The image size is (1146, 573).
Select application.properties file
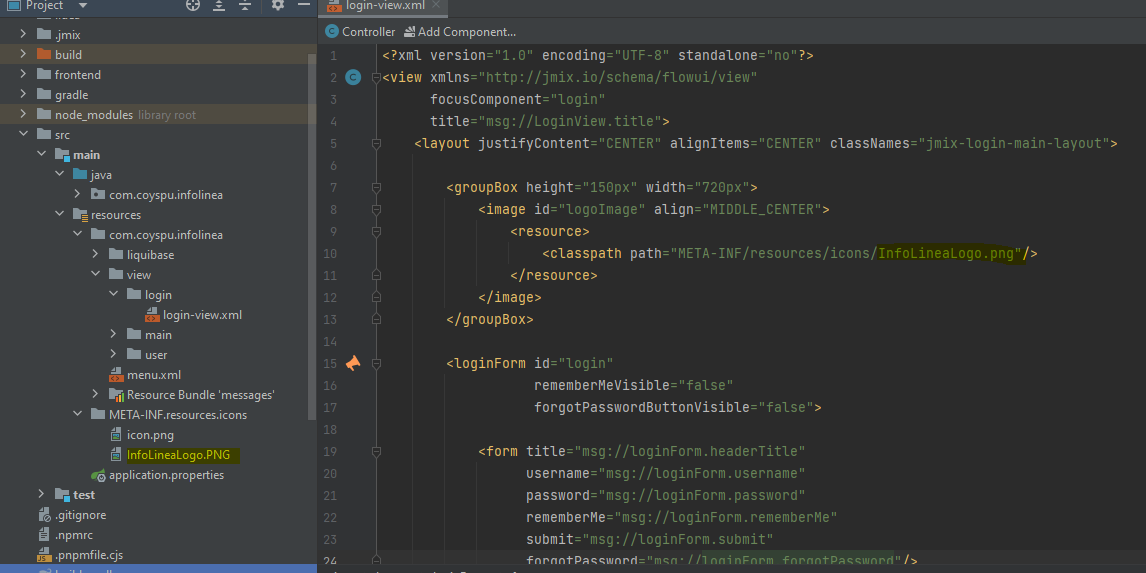(167, 475)
